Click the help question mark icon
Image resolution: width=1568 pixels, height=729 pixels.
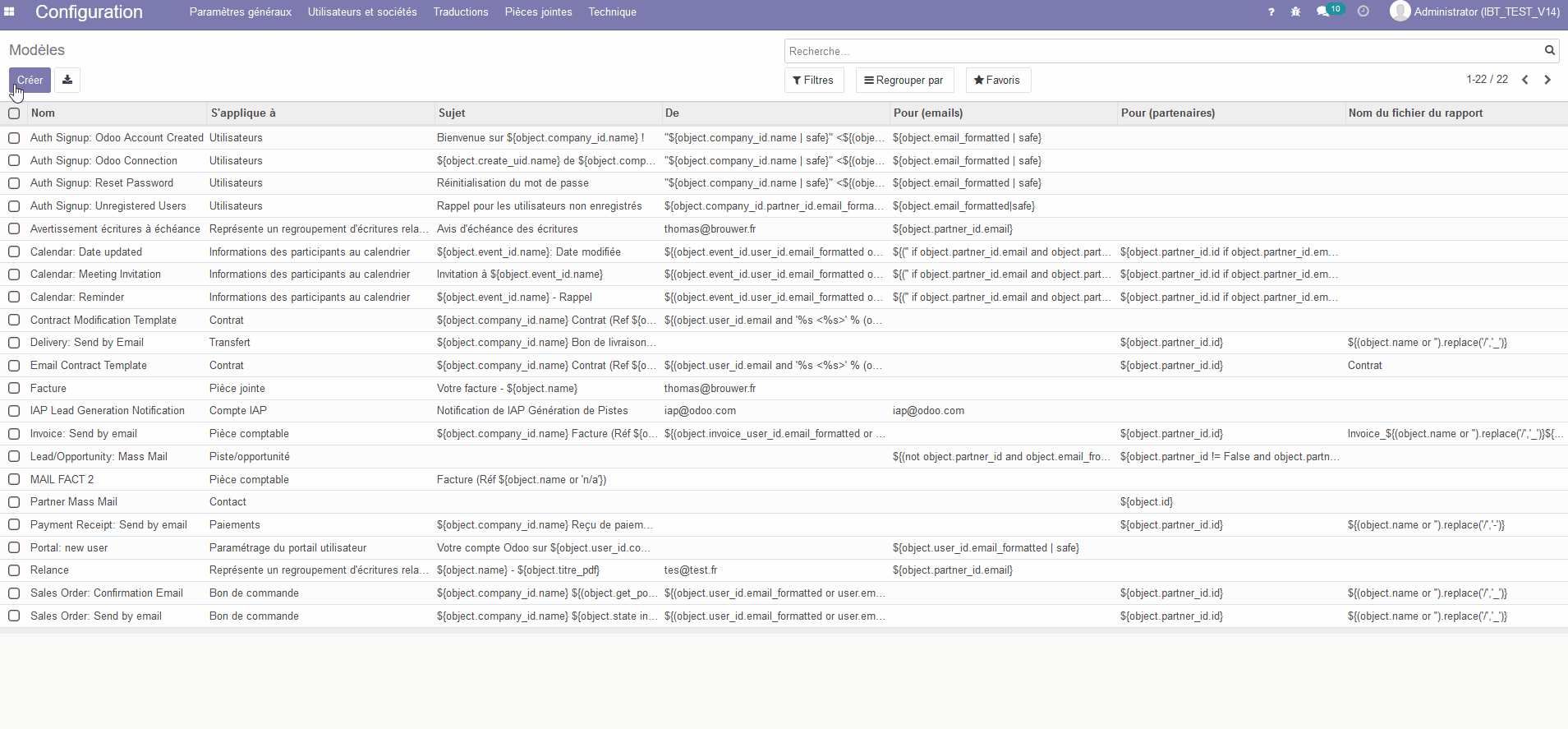(1271, 12)
